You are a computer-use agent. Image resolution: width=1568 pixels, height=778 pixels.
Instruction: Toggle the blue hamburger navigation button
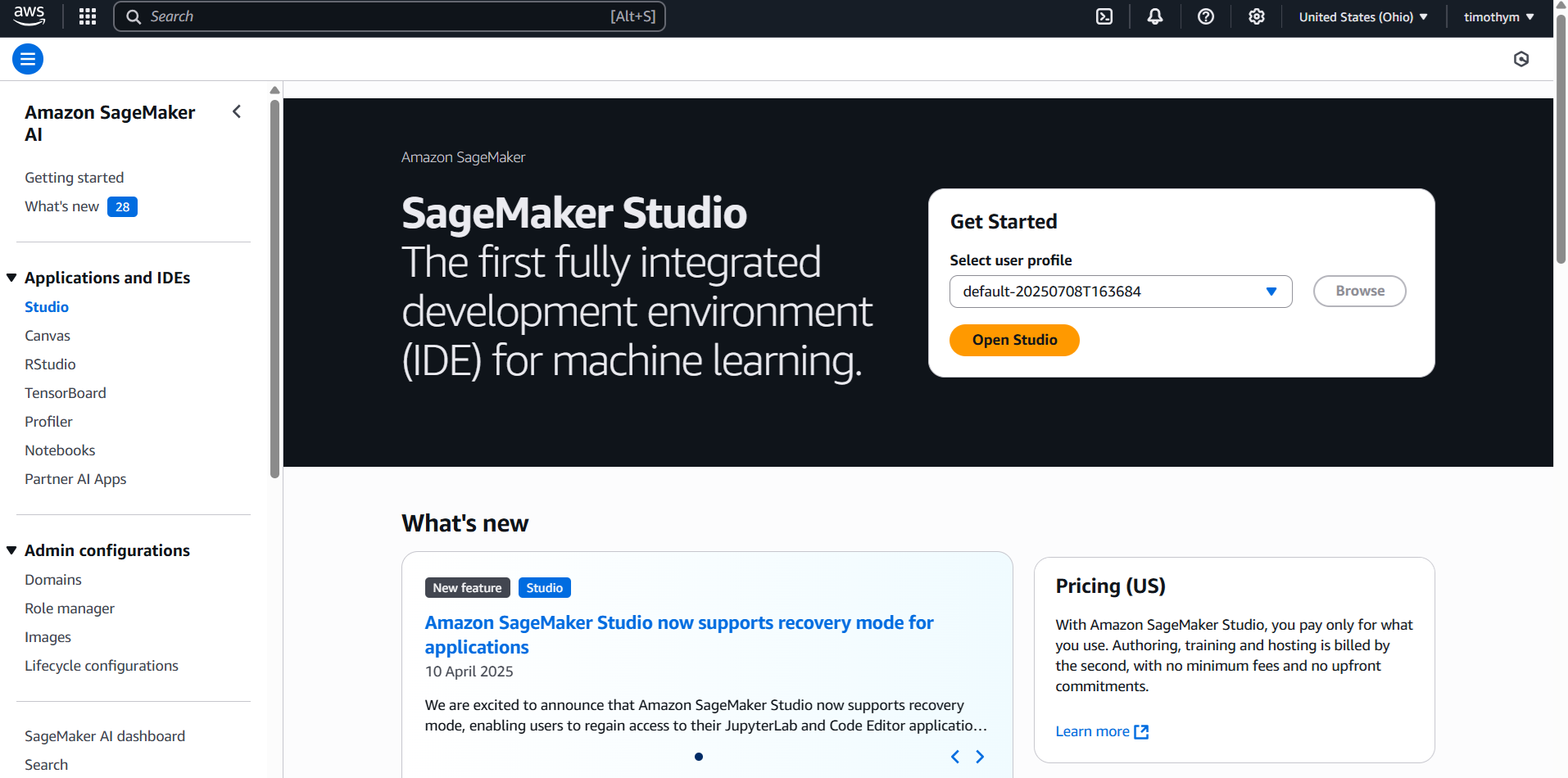(28, 59)
